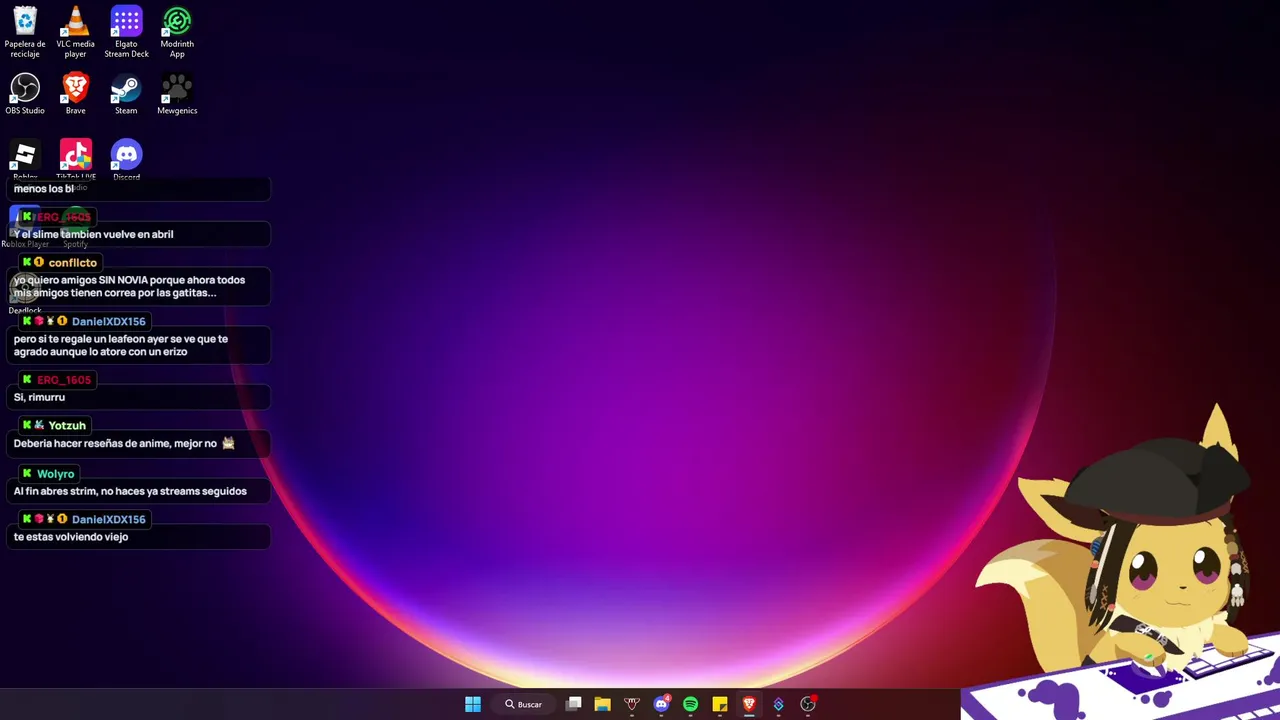Open the Papelera de reciclaje desktop icon

click(x=25, y=32)
